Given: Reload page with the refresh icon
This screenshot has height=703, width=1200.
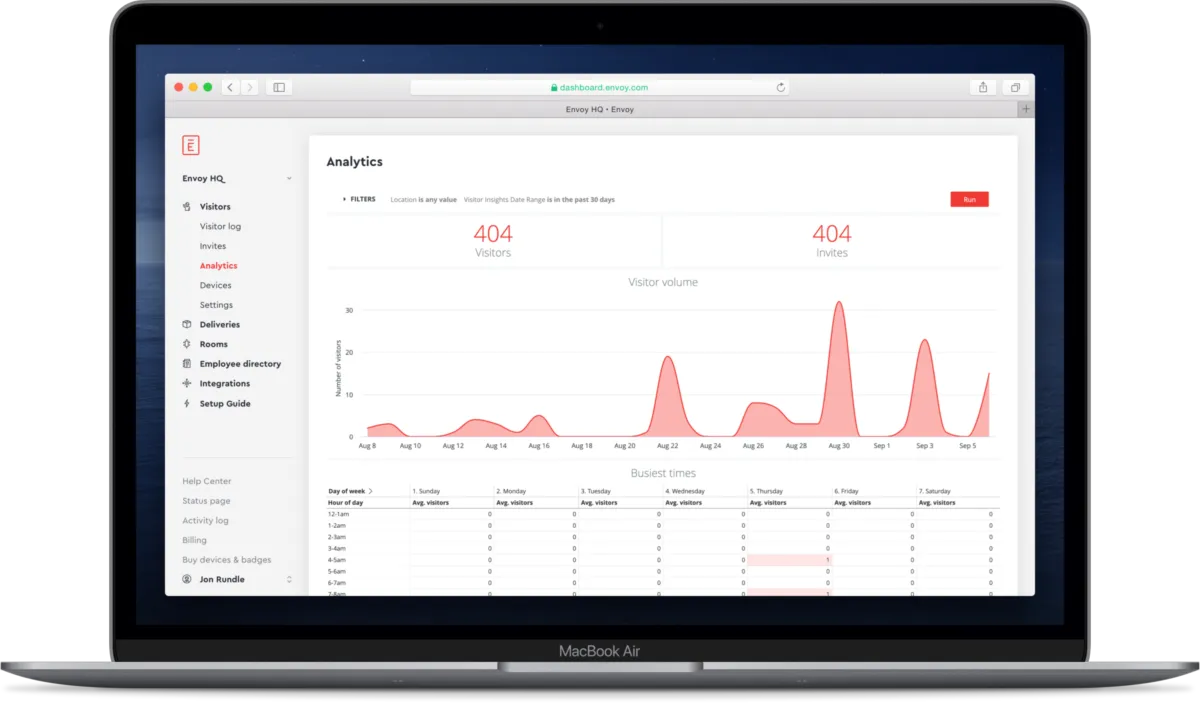Looking at the screenshot, I should tap(781, 88).
